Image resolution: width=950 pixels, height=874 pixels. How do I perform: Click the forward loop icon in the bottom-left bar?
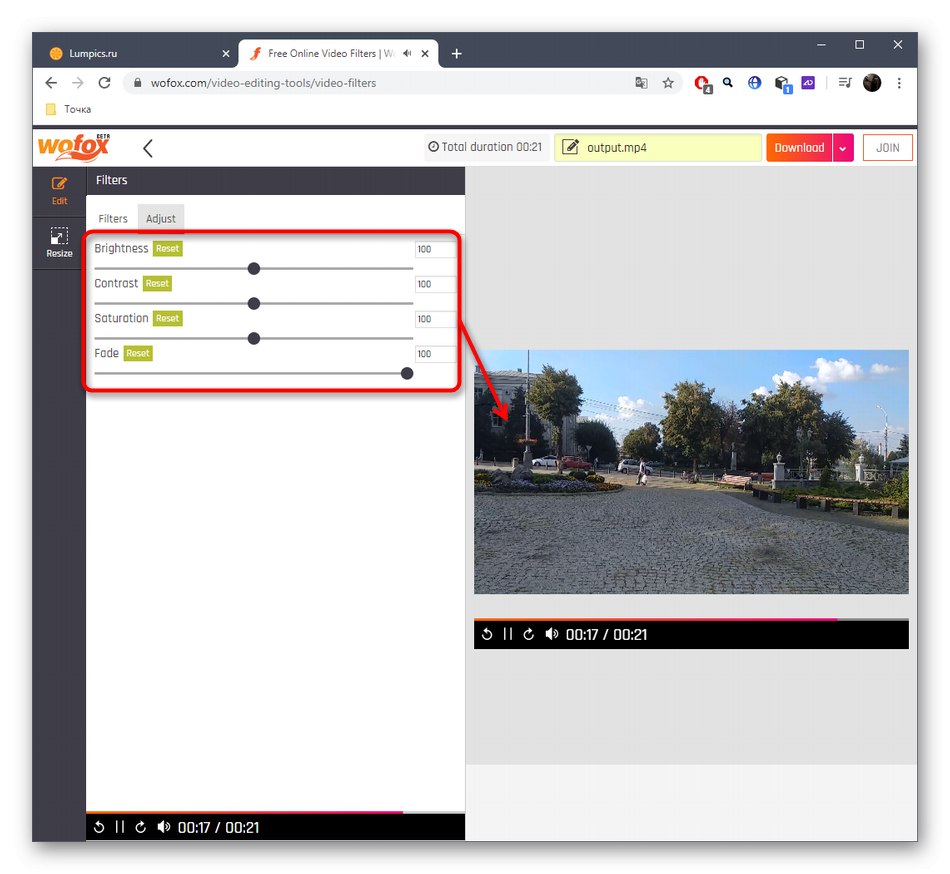click(141, 827)
